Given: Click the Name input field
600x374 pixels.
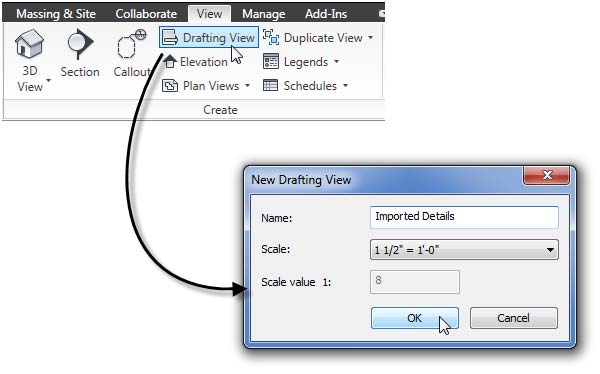Looking at the screenshot, I should pyautogui.click(x=464, y=217).
